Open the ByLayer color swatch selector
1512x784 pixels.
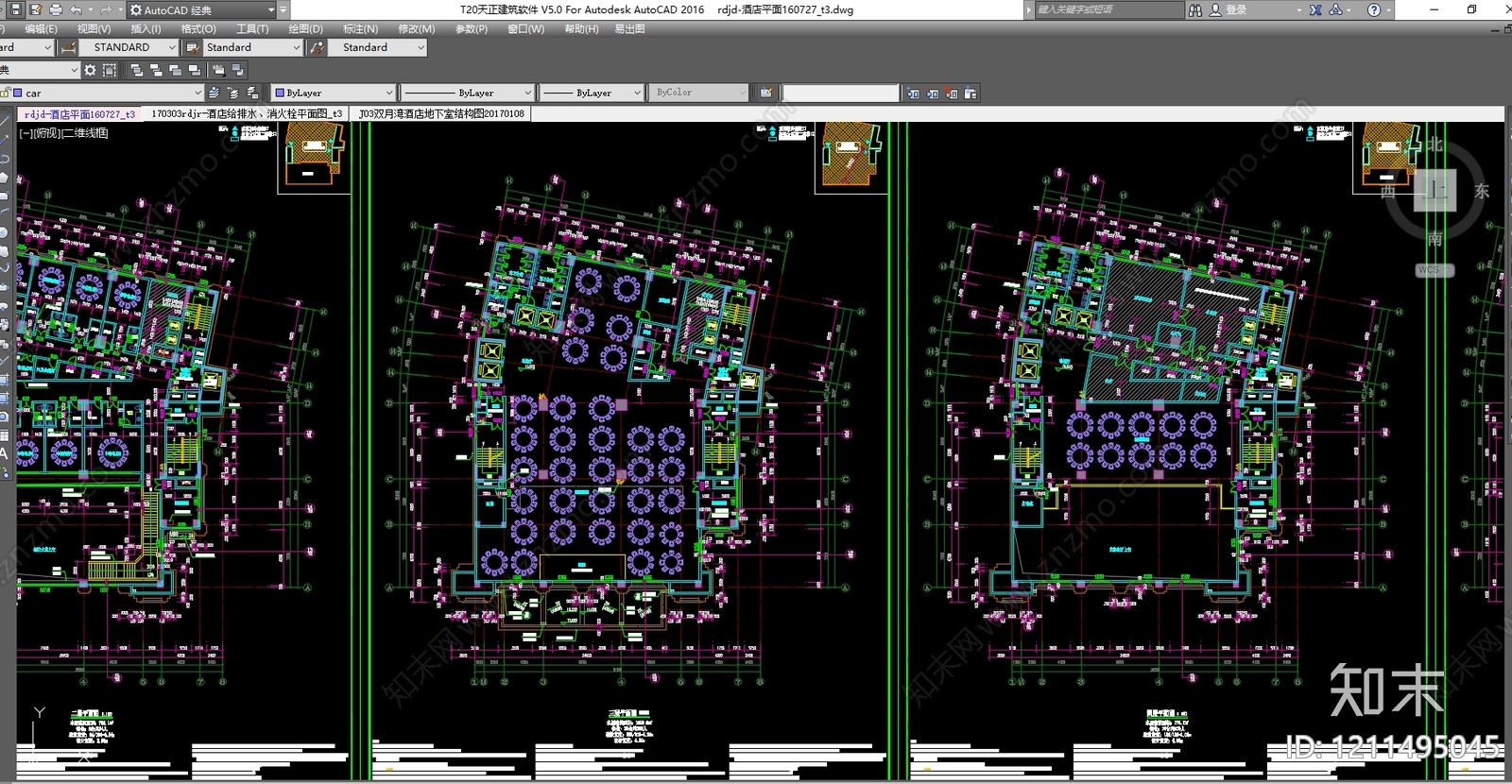click(334, 93)
